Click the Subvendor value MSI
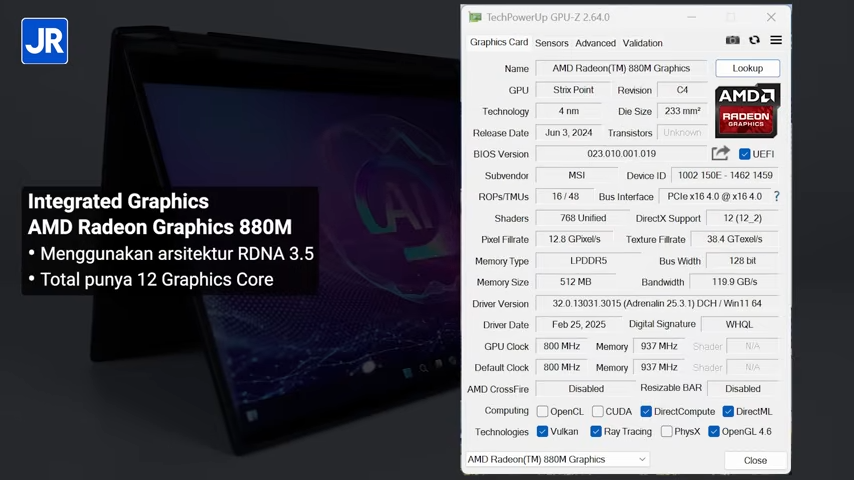854x480 pixels. 576,175
